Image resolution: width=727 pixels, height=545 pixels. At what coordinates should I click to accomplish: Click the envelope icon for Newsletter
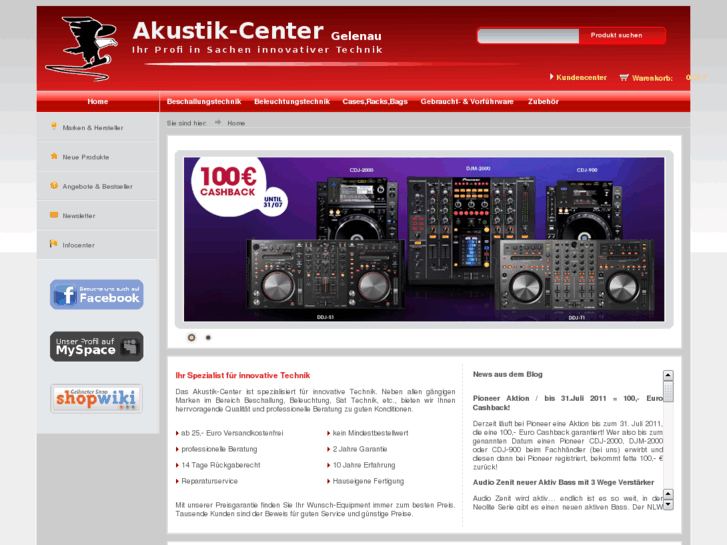click(54, 215)
